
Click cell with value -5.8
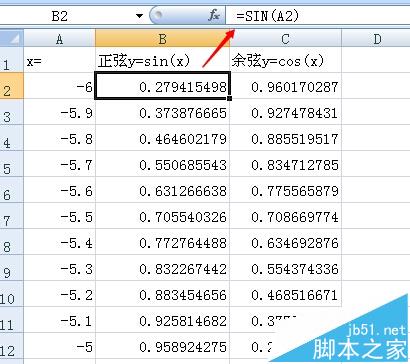pyautogui.click(x=60, y=138)
